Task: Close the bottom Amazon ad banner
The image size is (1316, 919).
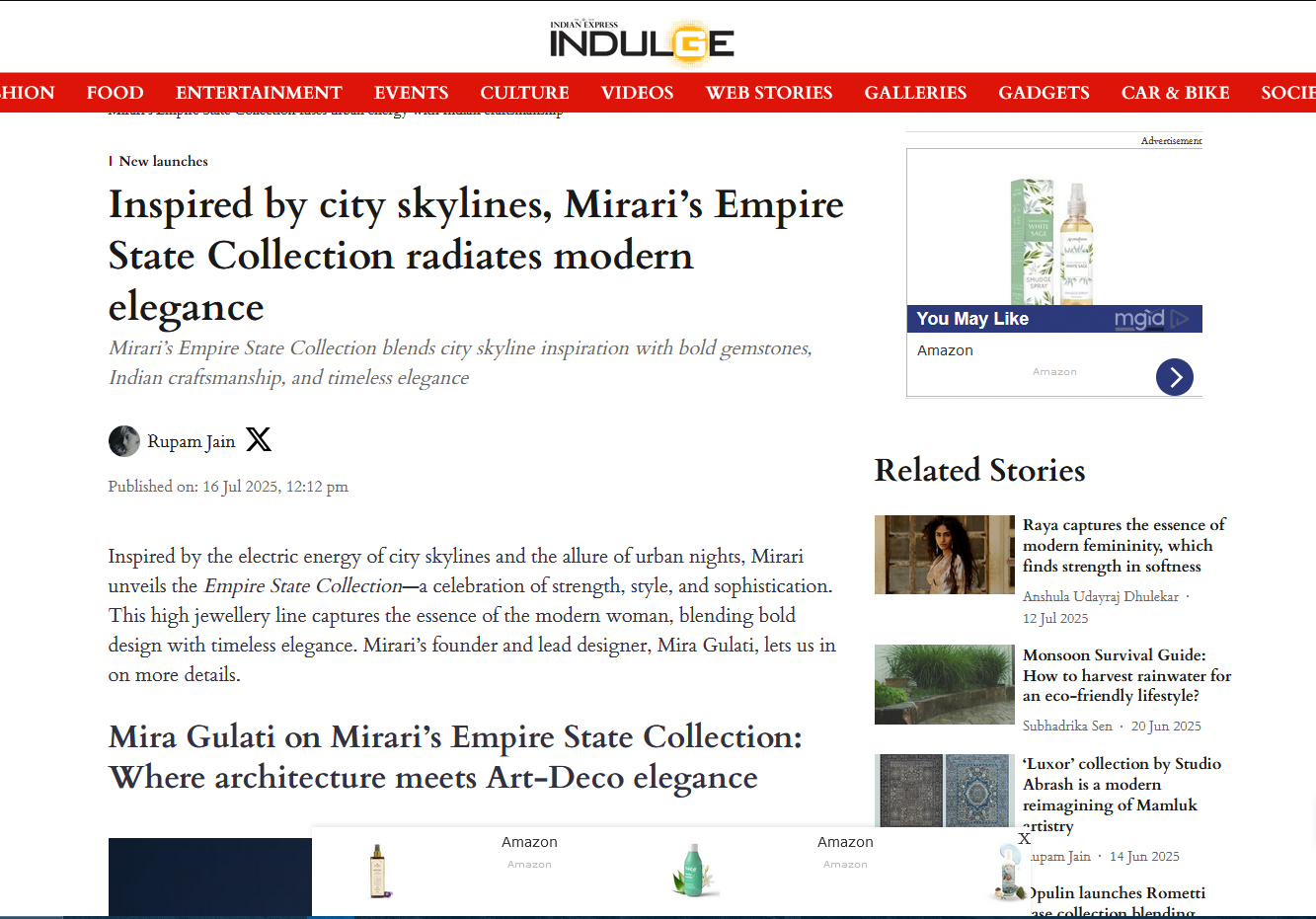Action: (1024, 838)
